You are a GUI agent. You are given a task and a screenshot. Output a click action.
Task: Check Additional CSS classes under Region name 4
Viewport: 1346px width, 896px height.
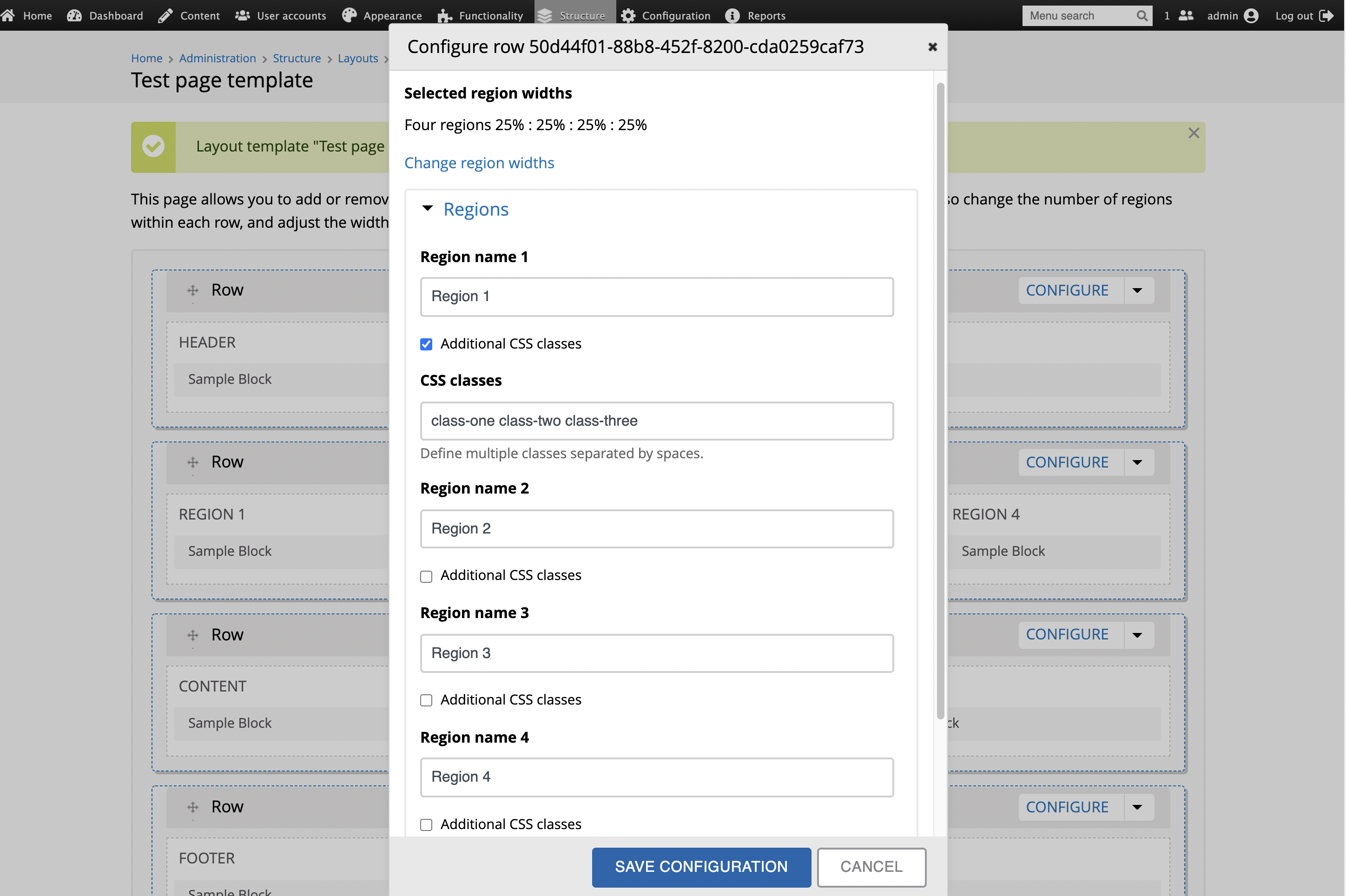tap(426, 824)
